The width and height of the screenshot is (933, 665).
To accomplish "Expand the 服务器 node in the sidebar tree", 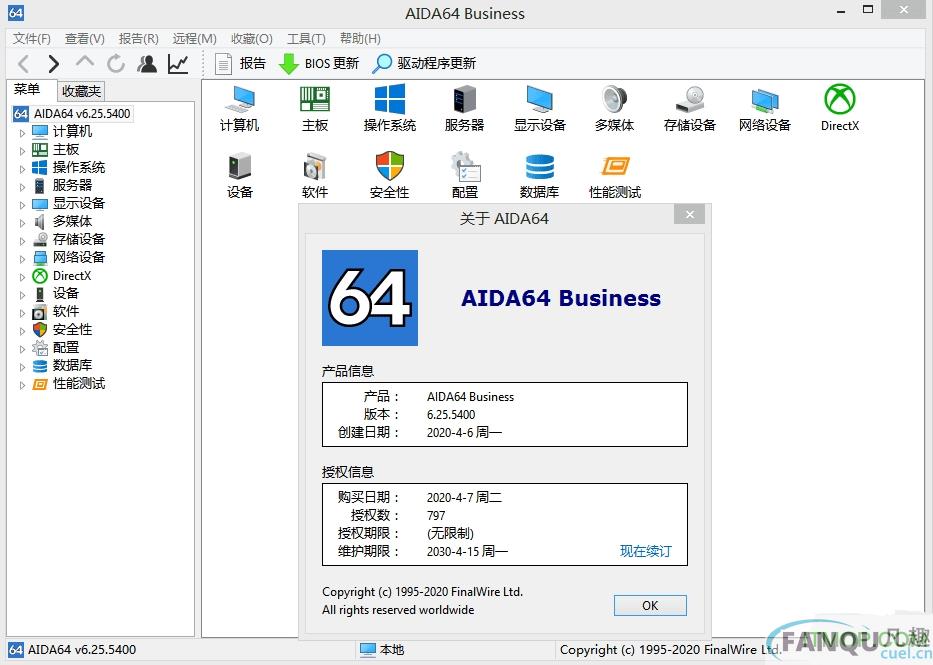I will tap(23, 187).
